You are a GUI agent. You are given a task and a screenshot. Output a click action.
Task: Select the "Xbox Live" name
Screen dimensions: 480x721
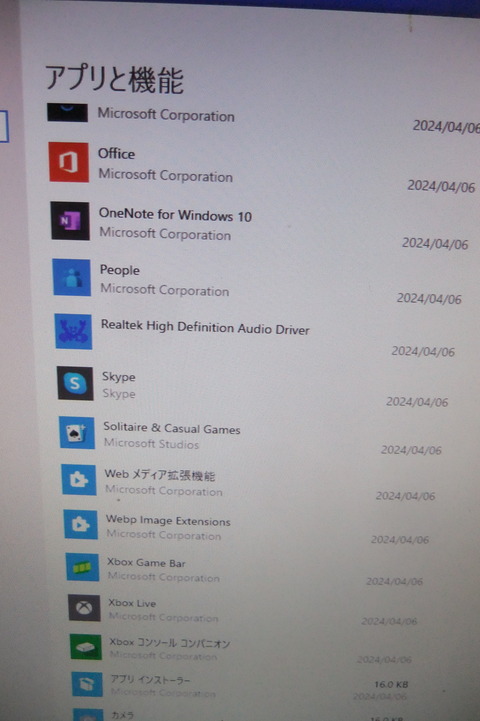[132, 603]
